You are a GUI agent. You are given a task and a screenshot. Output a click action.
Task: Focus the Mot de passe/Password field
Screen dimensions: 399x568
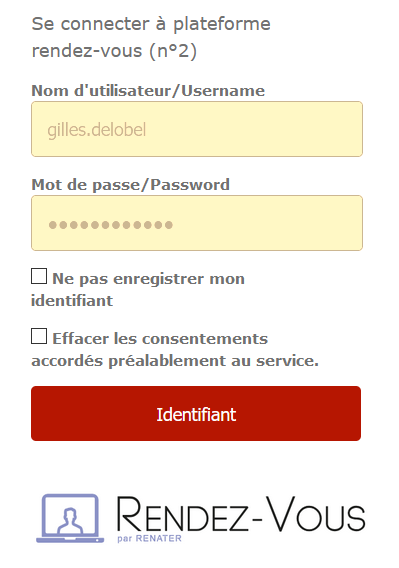[x=197, y=223]
